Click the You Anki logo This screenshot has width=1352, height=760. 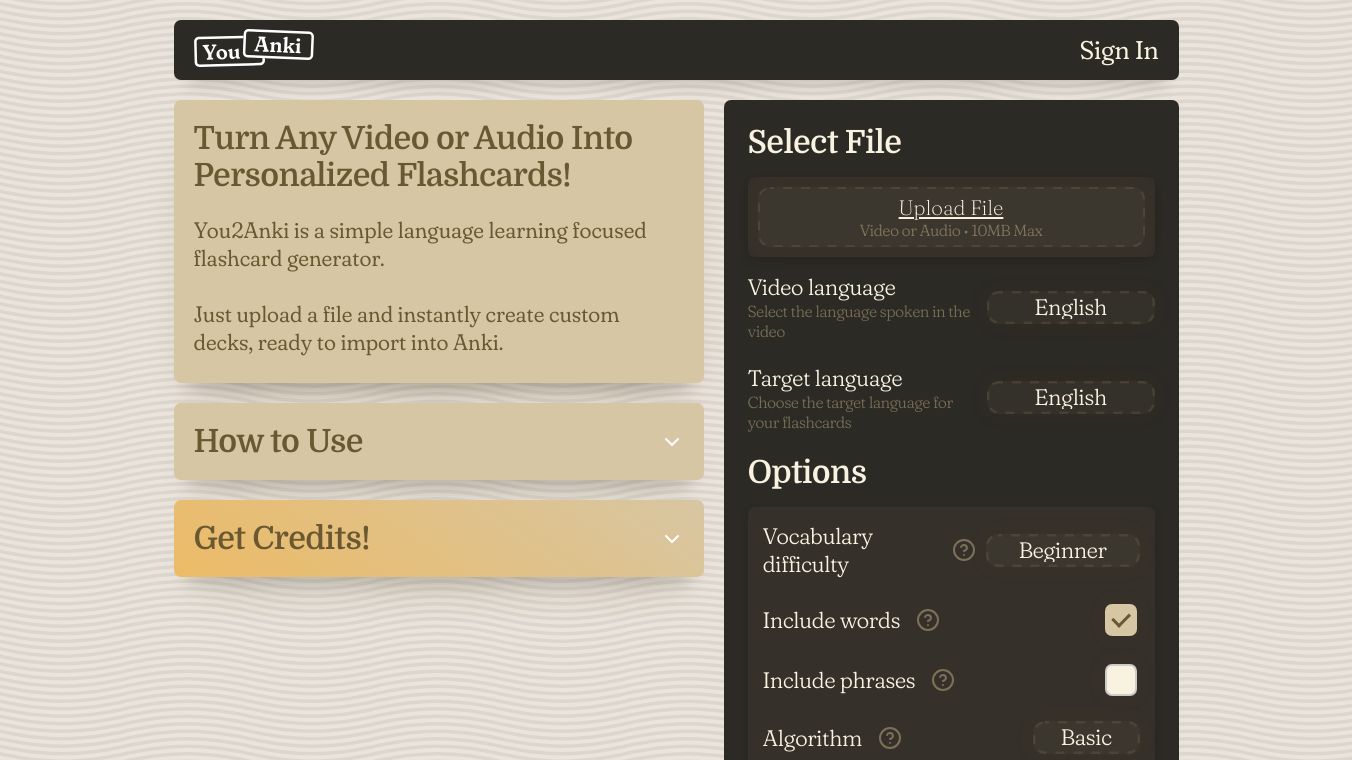point(254,48)
